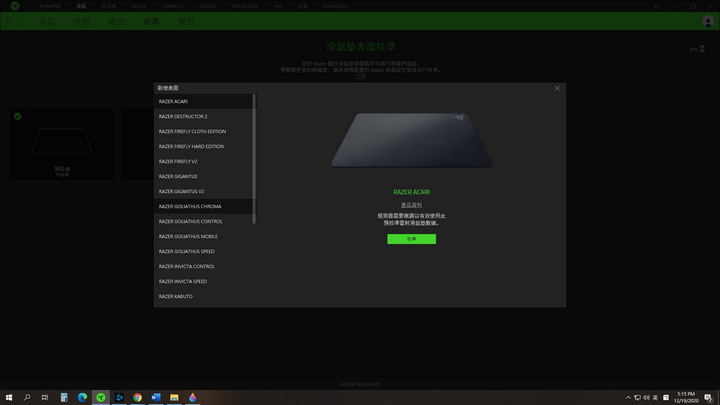Open Microsoft Word from taskbar
720x405 pixels.
coord(156,397)
